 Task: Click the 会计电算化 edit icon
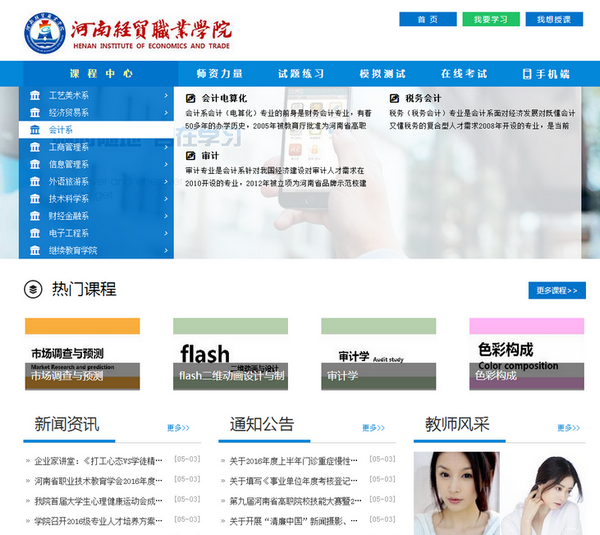(192, 98)
